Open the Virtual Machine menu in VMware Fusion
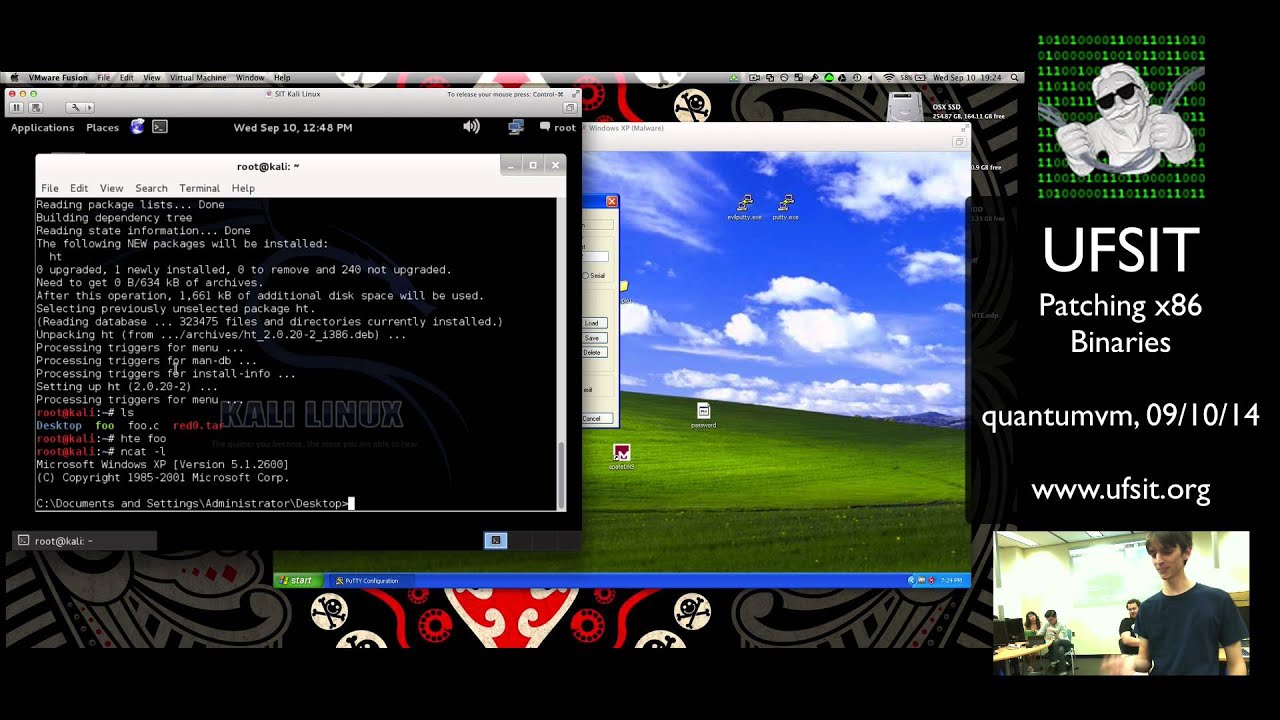The height and width of the screenshot is (720, 1280). point(198,78)
